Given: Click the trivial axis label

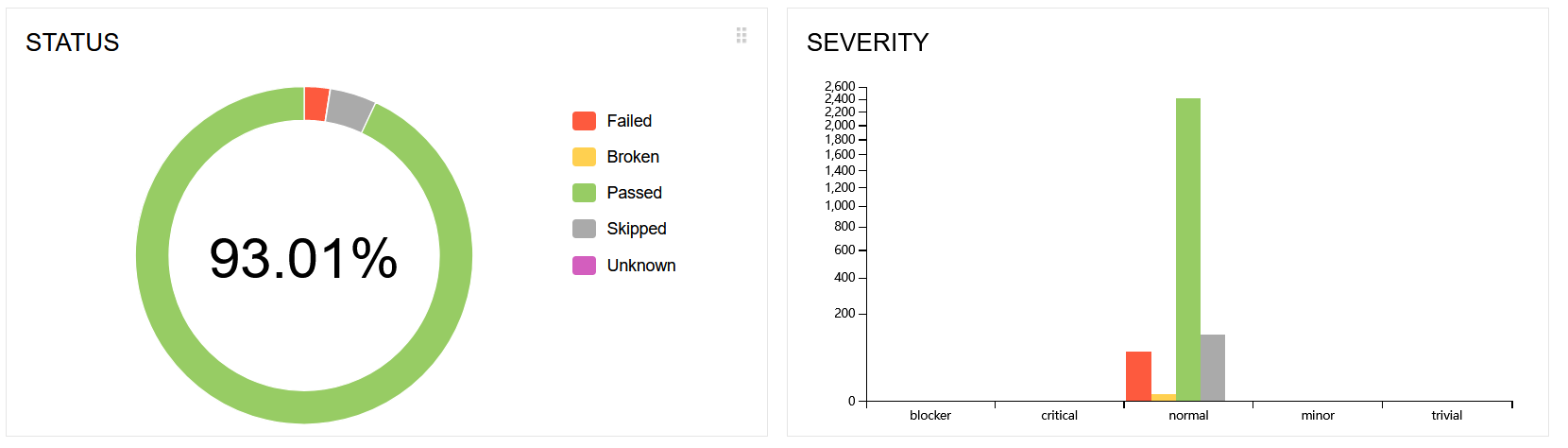Looking at the screenshot, I should coord(1446,416).
